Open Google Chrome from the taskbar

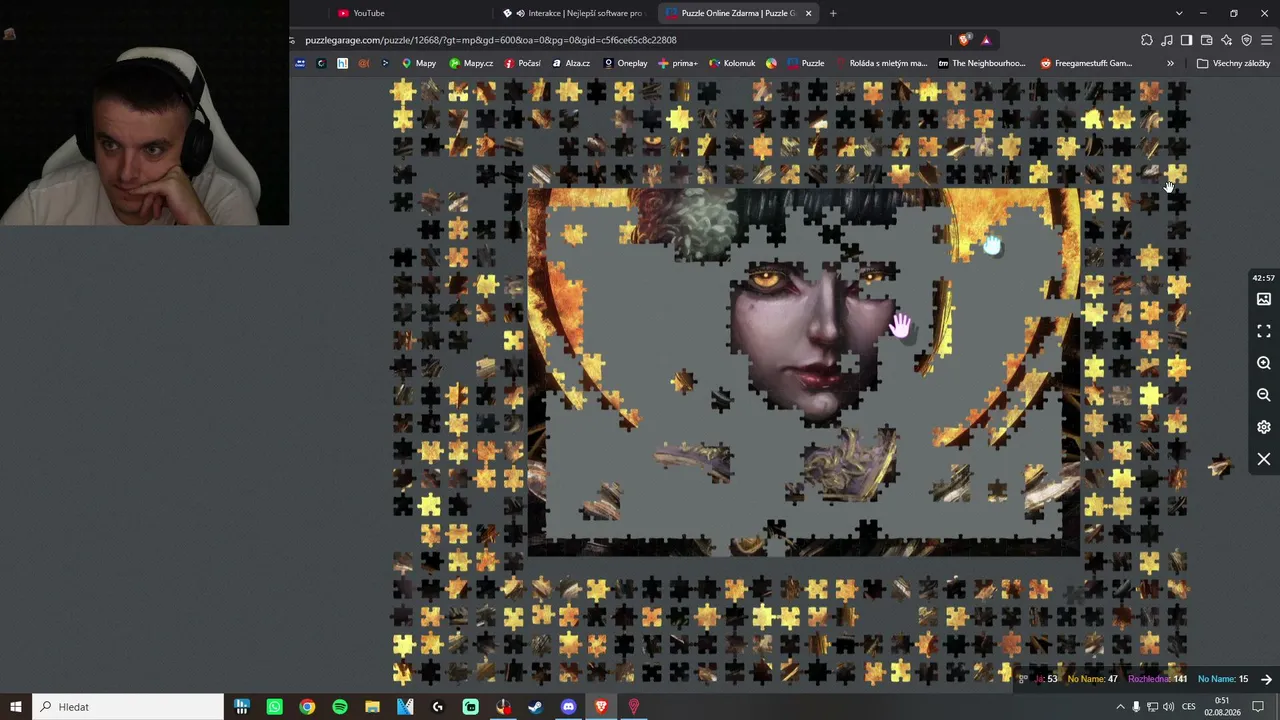click(307, 707)
